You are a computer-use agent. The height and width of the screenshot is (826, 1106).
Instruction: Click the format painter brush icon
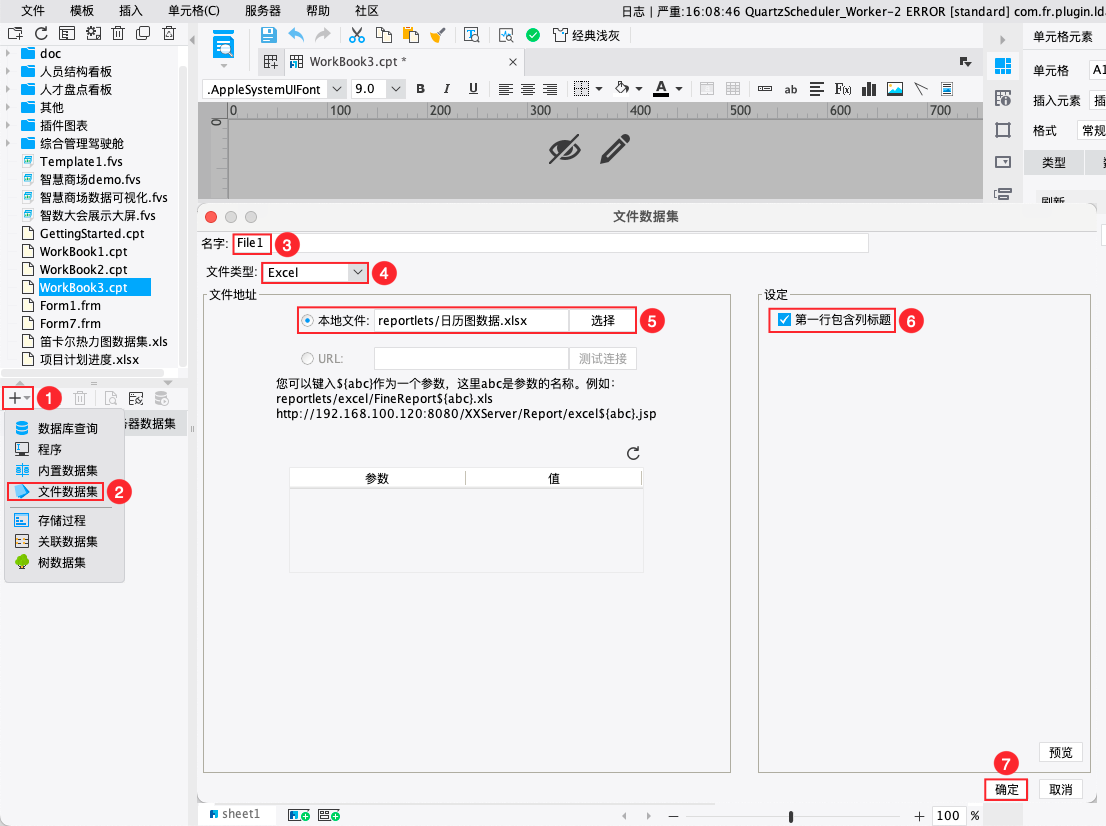[x=437, y=35]
